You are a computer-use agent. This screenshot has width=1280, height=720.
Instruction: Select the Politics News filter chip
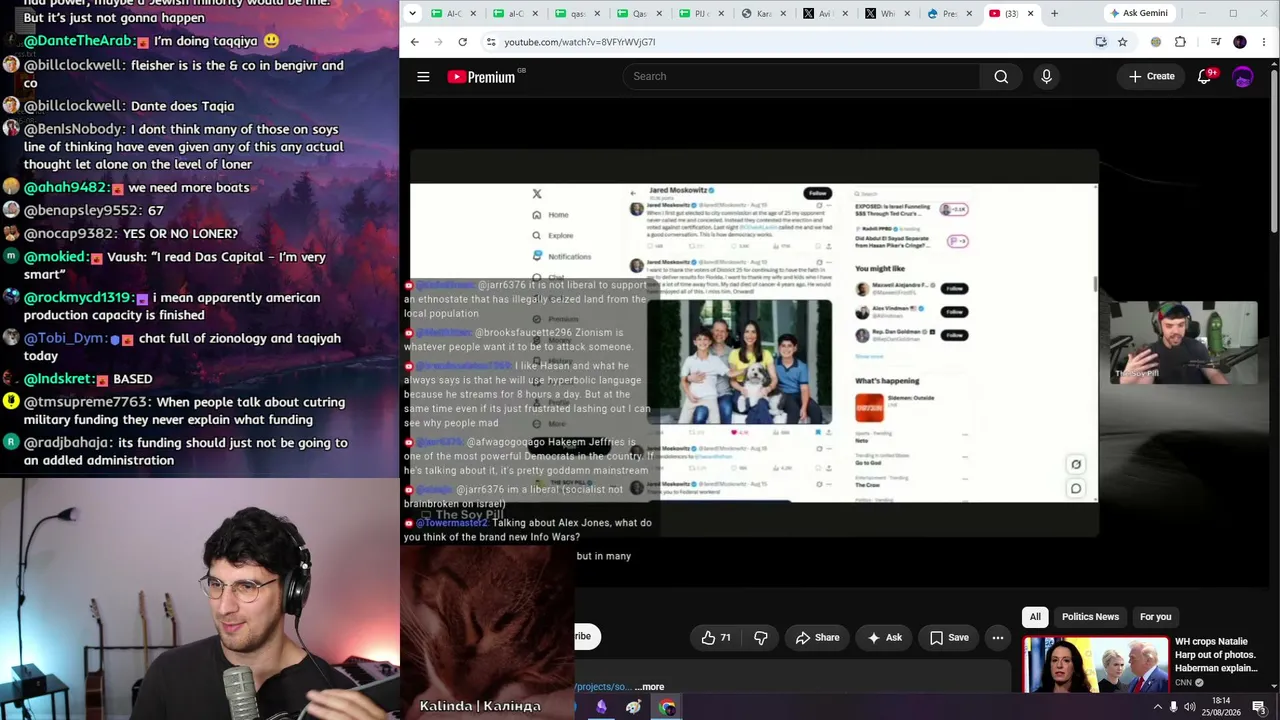[1090, 617]
